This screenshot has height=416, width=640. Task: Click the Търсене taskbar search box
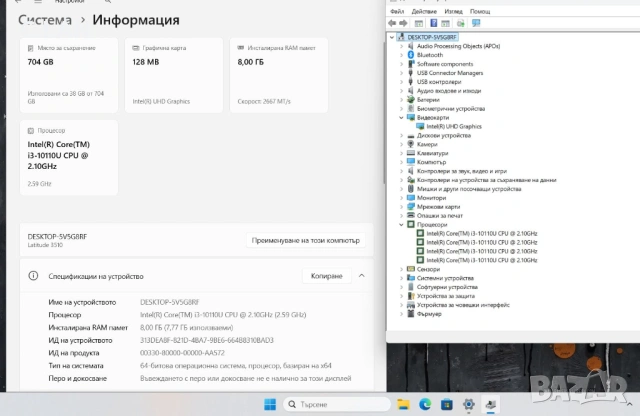(337, 404)
